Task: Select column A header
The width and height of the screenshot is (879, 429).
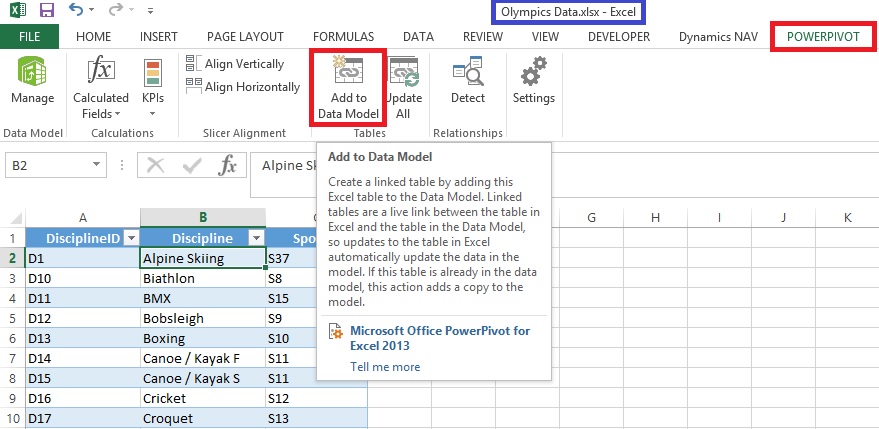Action: tap(83, 218)
